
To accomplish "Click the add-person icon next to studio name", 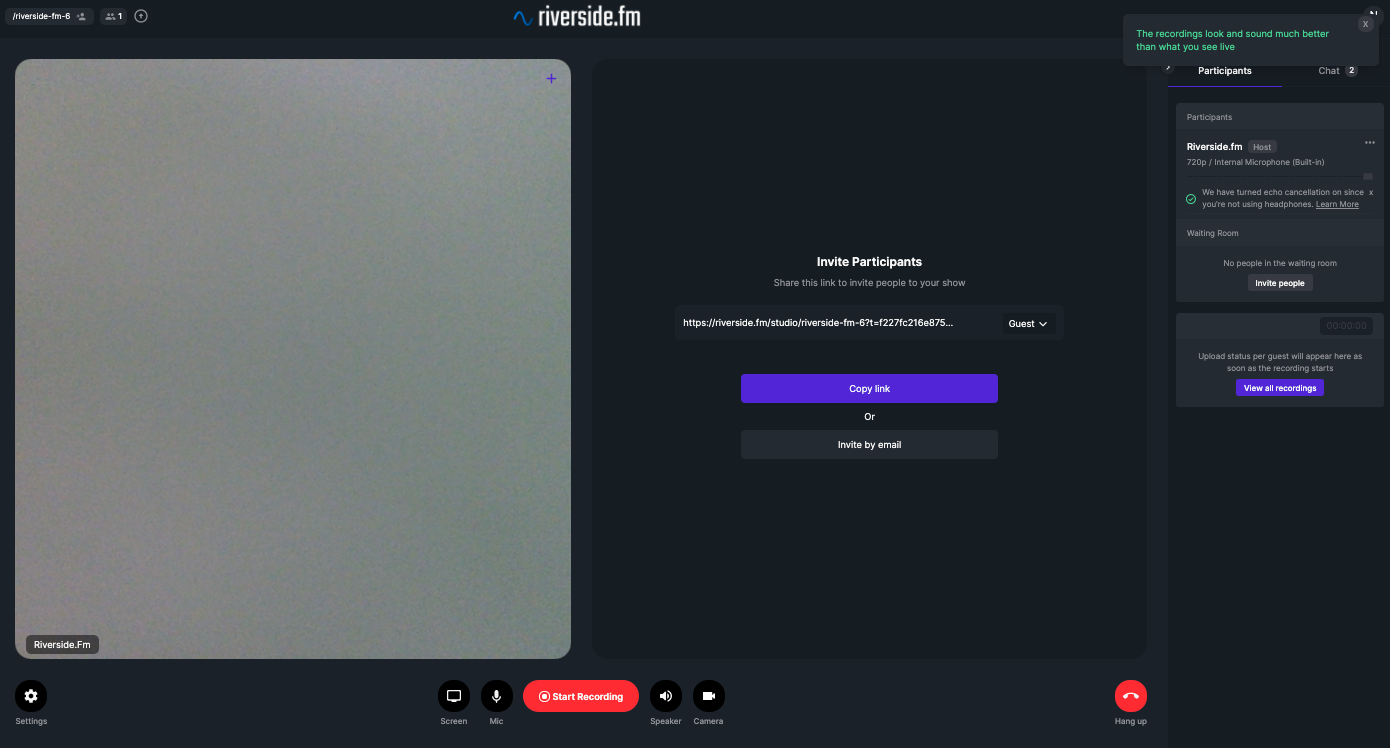I will [x=82, y=16].
